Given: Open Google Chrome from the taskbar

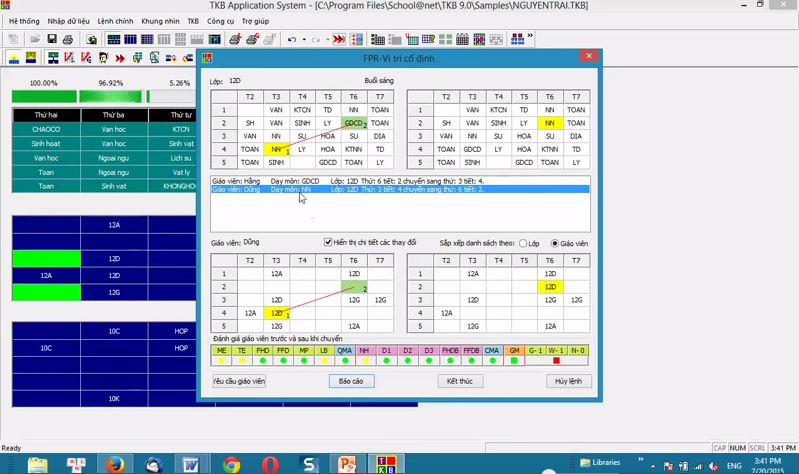Looking at the screenshot, I should click(231, 465).
